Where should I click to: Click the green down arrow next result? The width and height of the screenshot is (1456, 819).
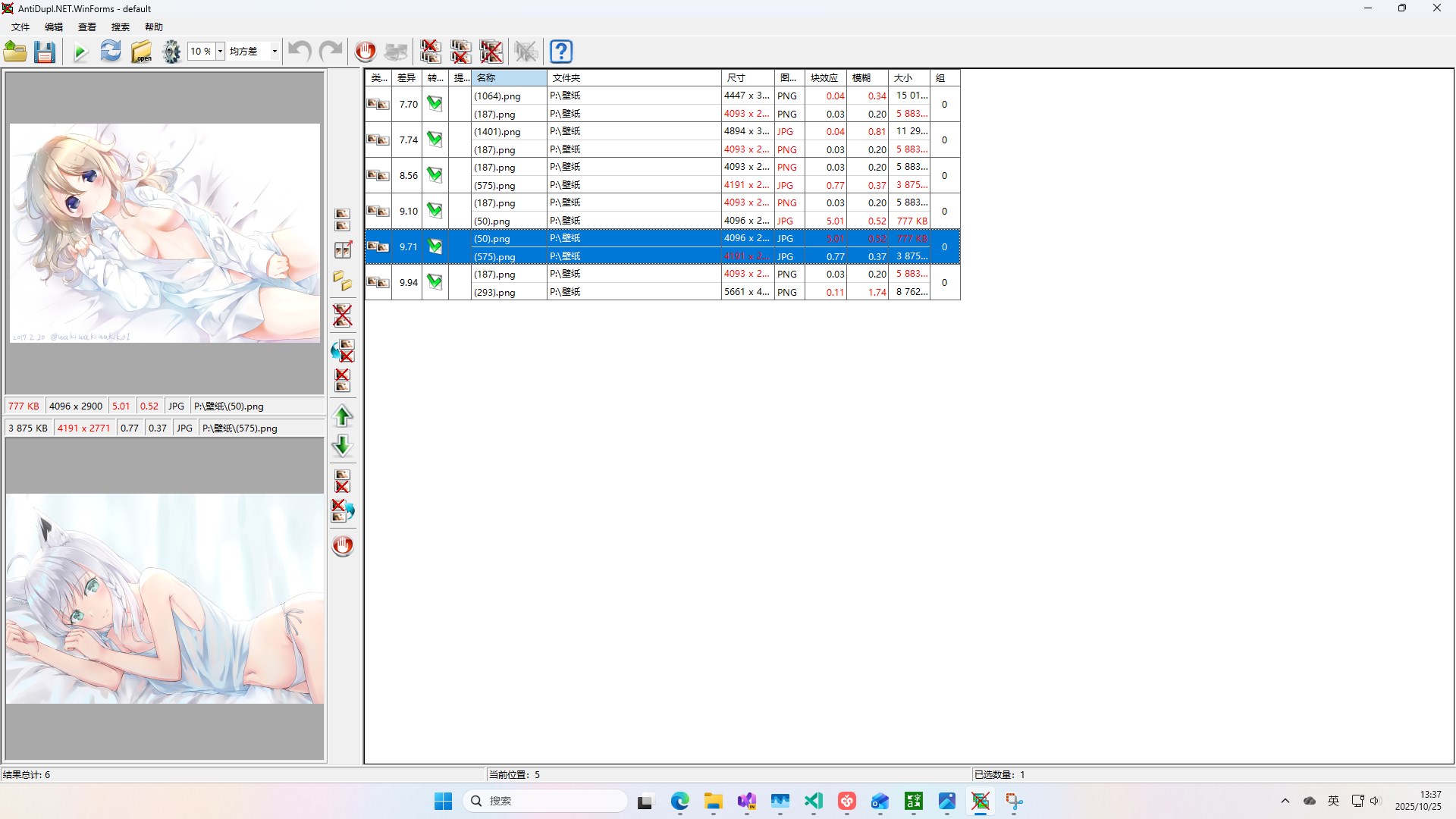343,446
